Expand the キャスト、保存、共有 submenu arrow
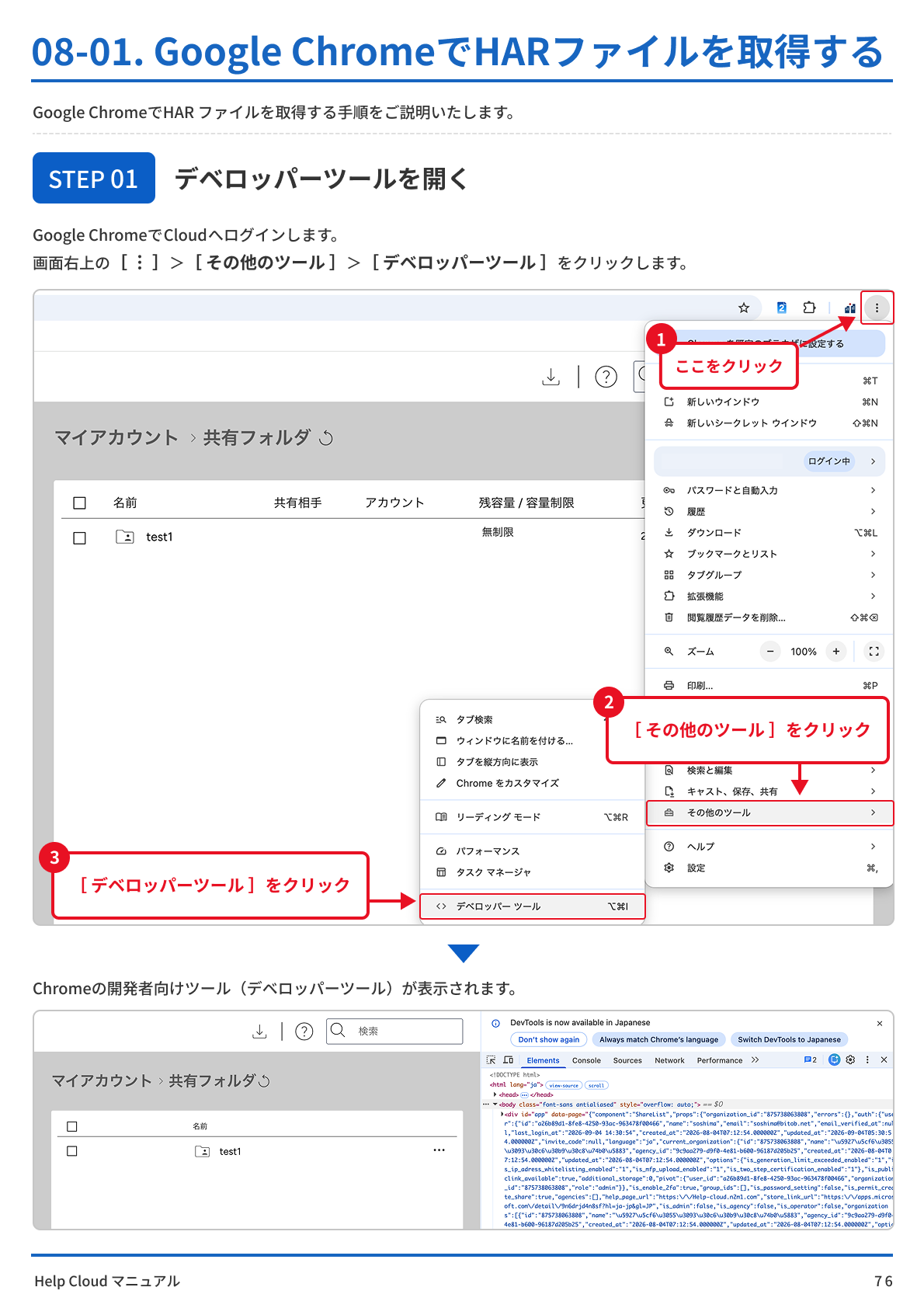924x1308 pixels. point(873,791)
